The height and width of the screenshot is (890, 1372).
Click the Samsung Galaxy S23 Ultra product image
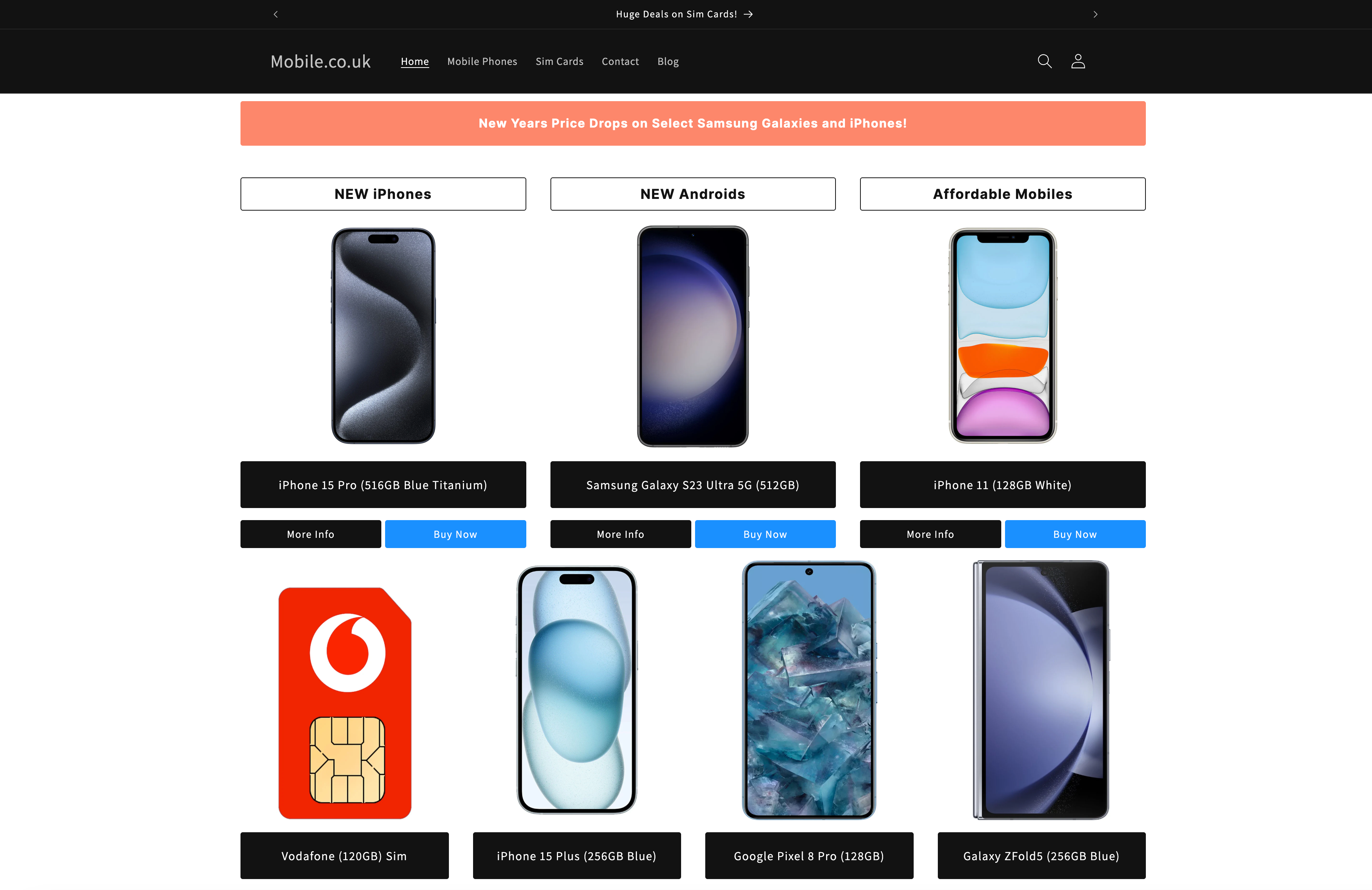[x=693, y=336]
